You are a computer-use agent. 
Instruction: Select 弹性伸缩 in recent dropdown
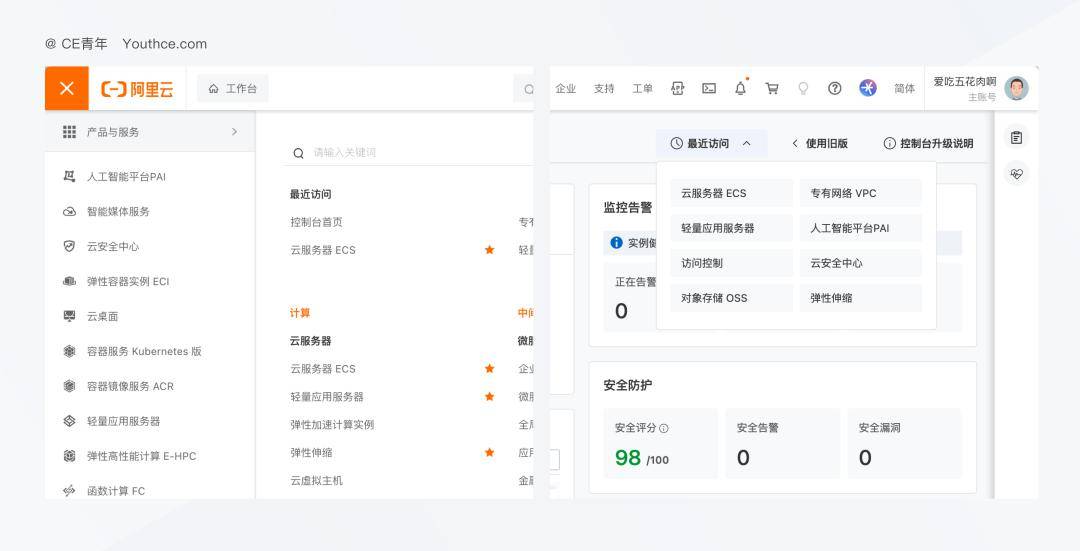click(861, 298)
